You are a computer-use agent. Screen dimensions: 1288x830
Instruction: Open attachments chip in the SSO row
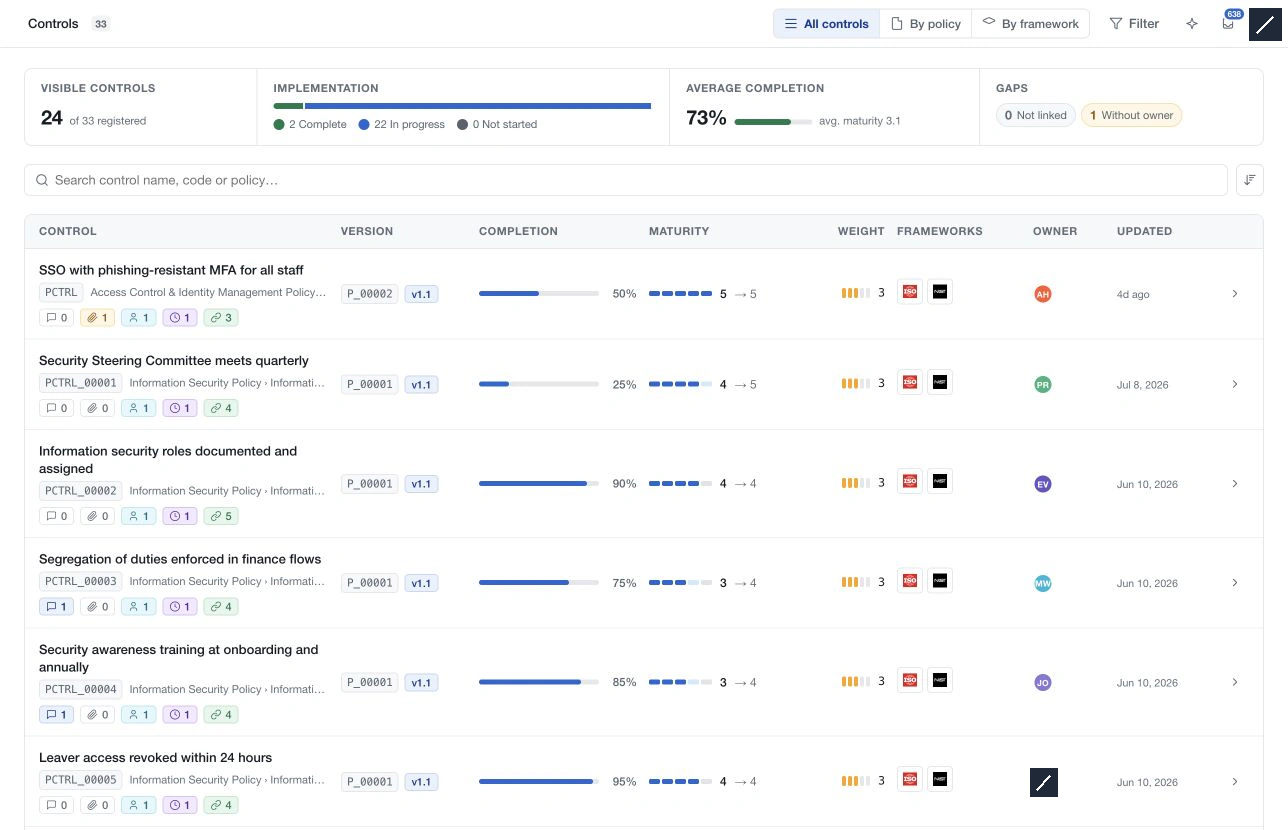tap(98, 318)
